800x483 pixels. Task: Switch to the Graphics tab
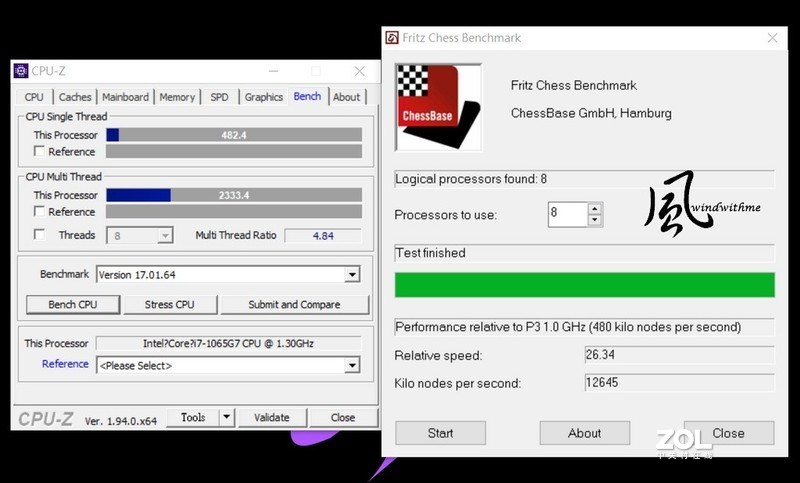click(263, 97)
